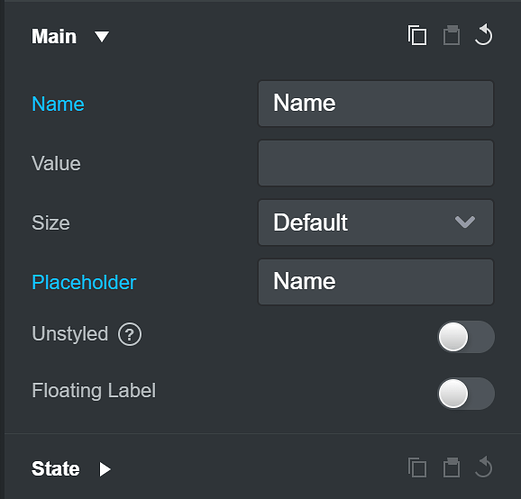Screen dimensions: 521x499
Task: Open the Size dropdown showing Default
Action: click(376, 222)
